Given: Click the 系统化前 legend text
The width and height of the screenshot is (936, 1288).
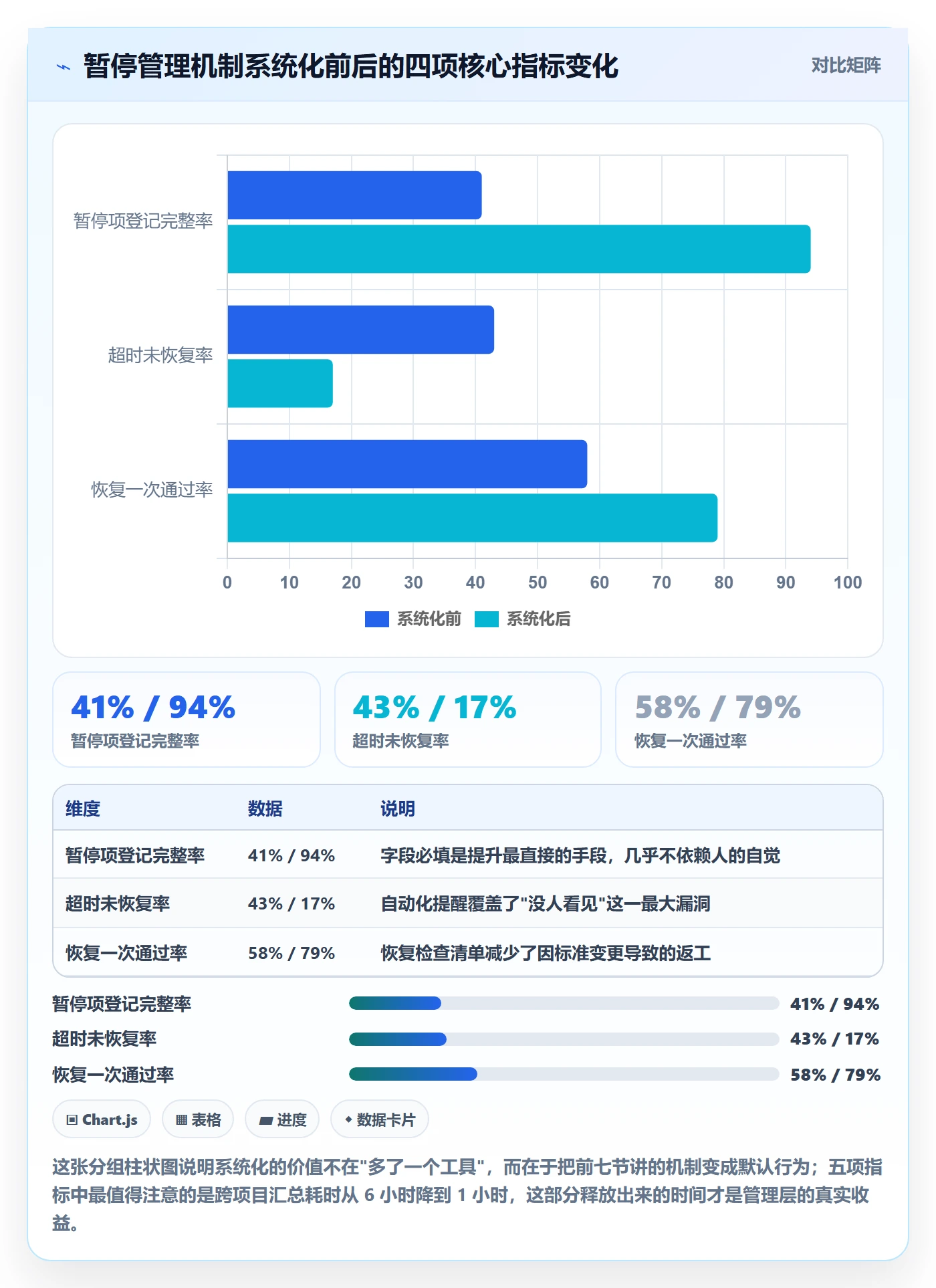Looking at the screenshot, I should coord(429,619).
